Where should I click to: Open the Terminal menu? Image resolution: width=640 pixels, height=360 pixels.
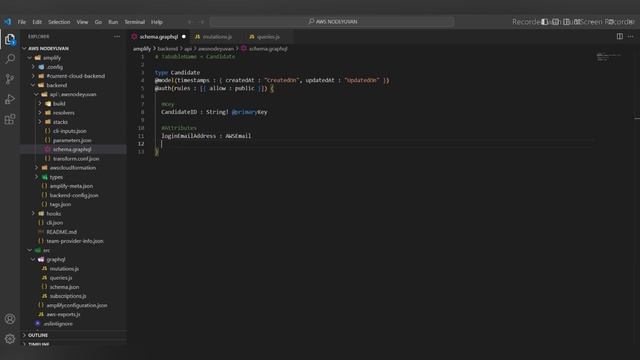(x=135, y=22)
